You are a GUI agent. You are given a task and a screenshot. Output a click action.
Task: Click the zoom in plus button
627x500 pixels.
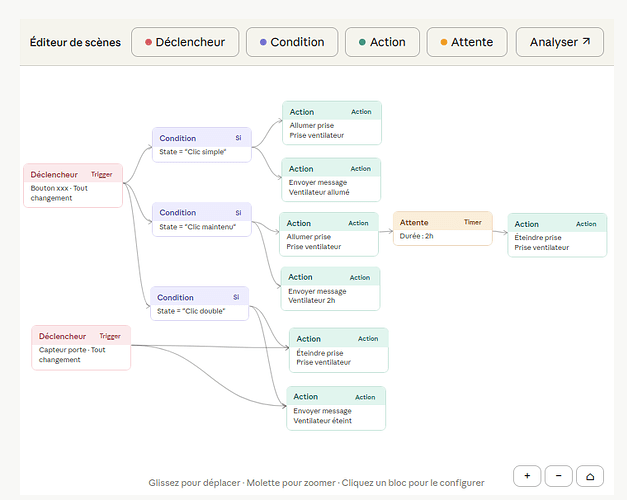527,477
